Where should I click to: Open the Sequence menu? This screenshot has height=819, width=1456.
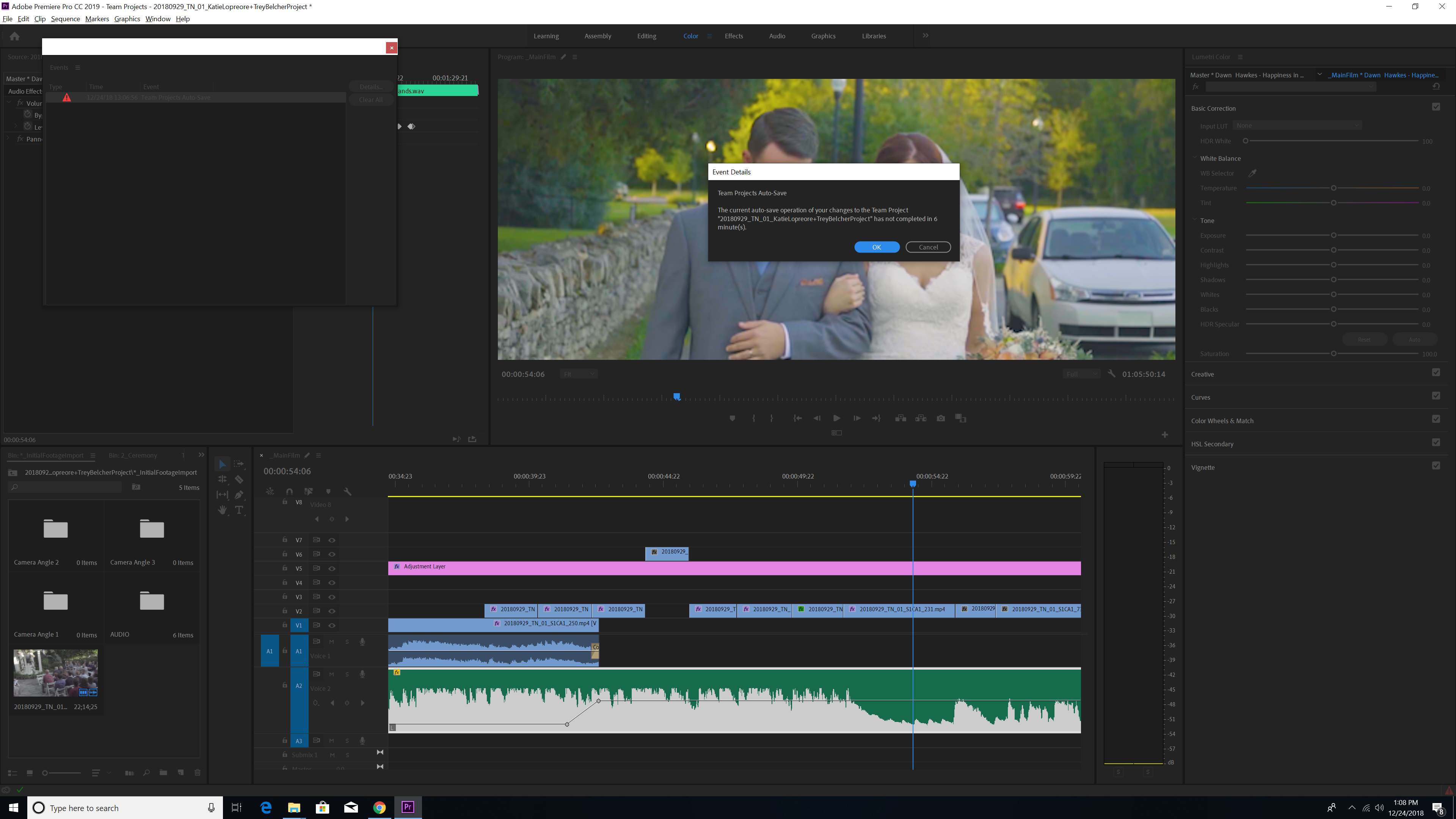click(65, 19)
